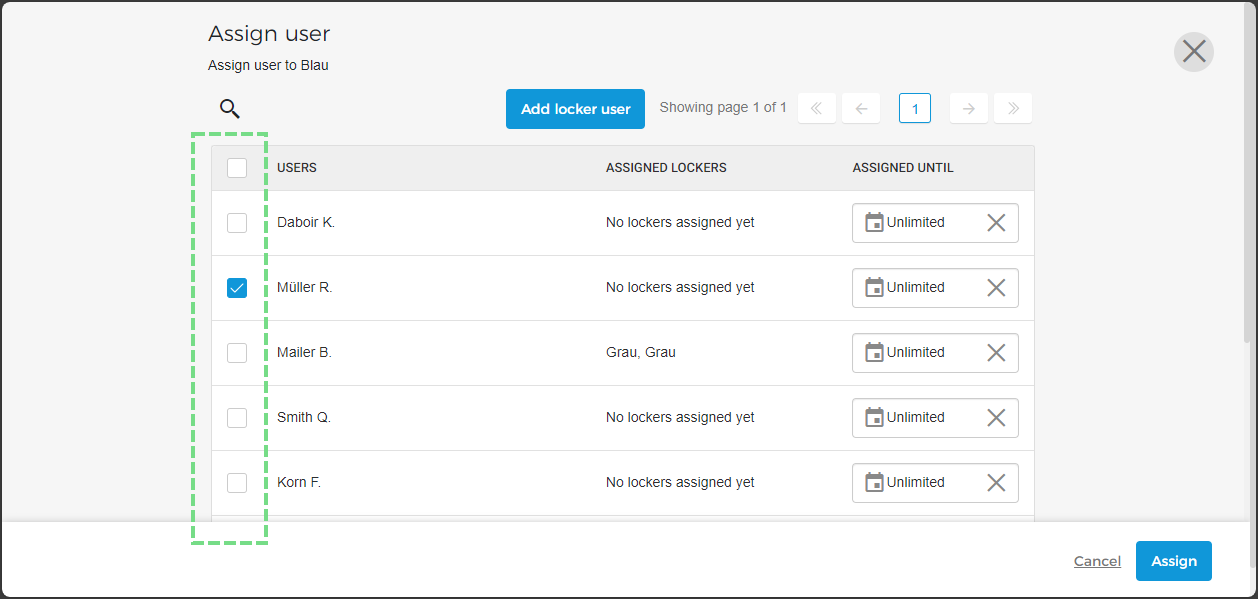The height and width of the screenshot is (599, 1258).
Task: Click the ASSIGNED UNTIL column header
Action: coord(903,168)
